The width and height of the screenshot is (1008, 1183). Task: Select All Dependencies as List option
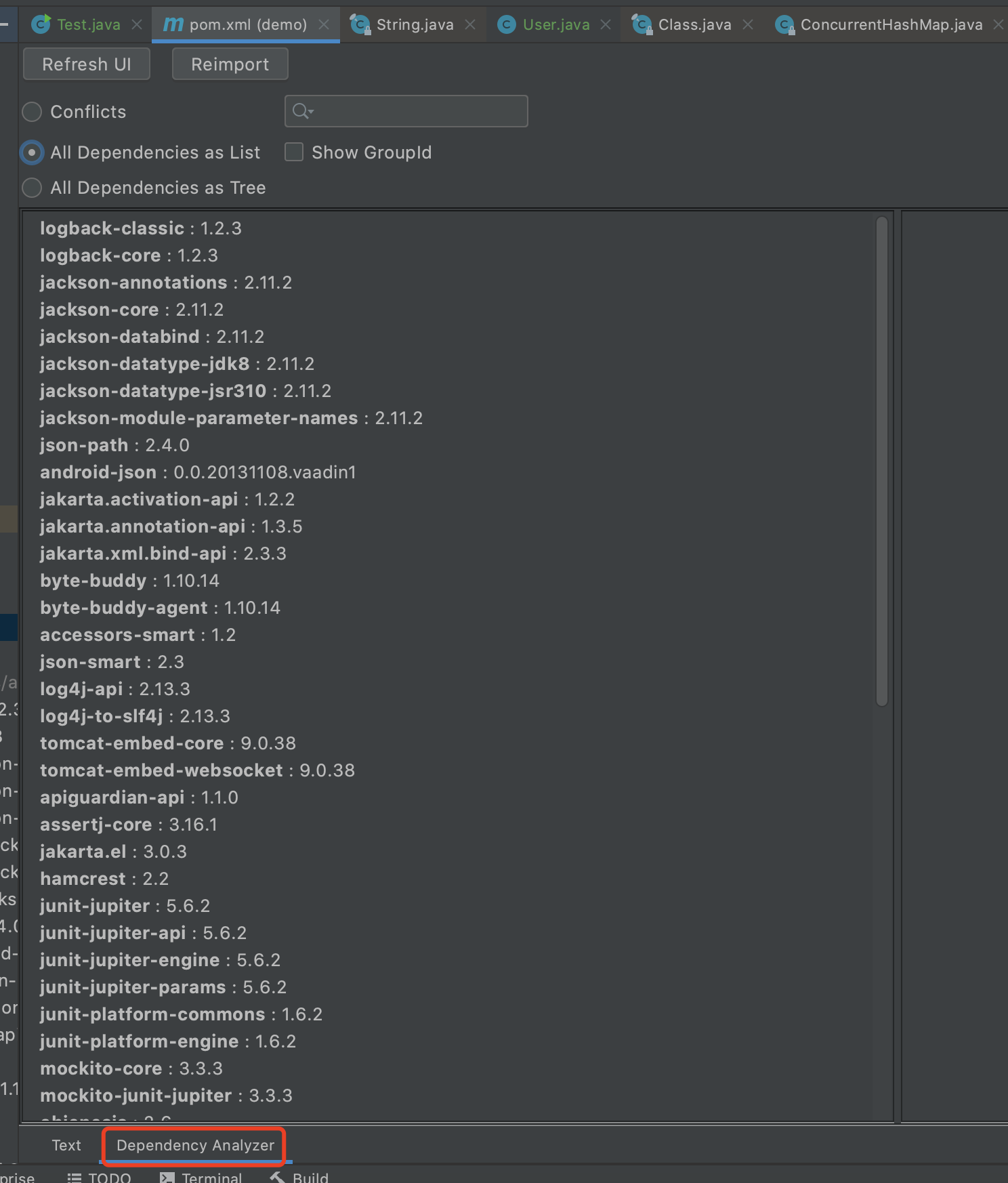[x=32, y=152]
